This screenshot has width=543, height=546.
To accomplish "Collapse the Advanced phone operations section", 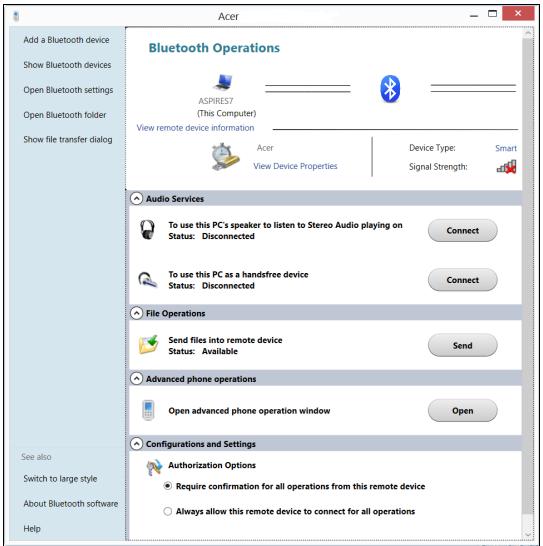I will [x=137, y=379].
